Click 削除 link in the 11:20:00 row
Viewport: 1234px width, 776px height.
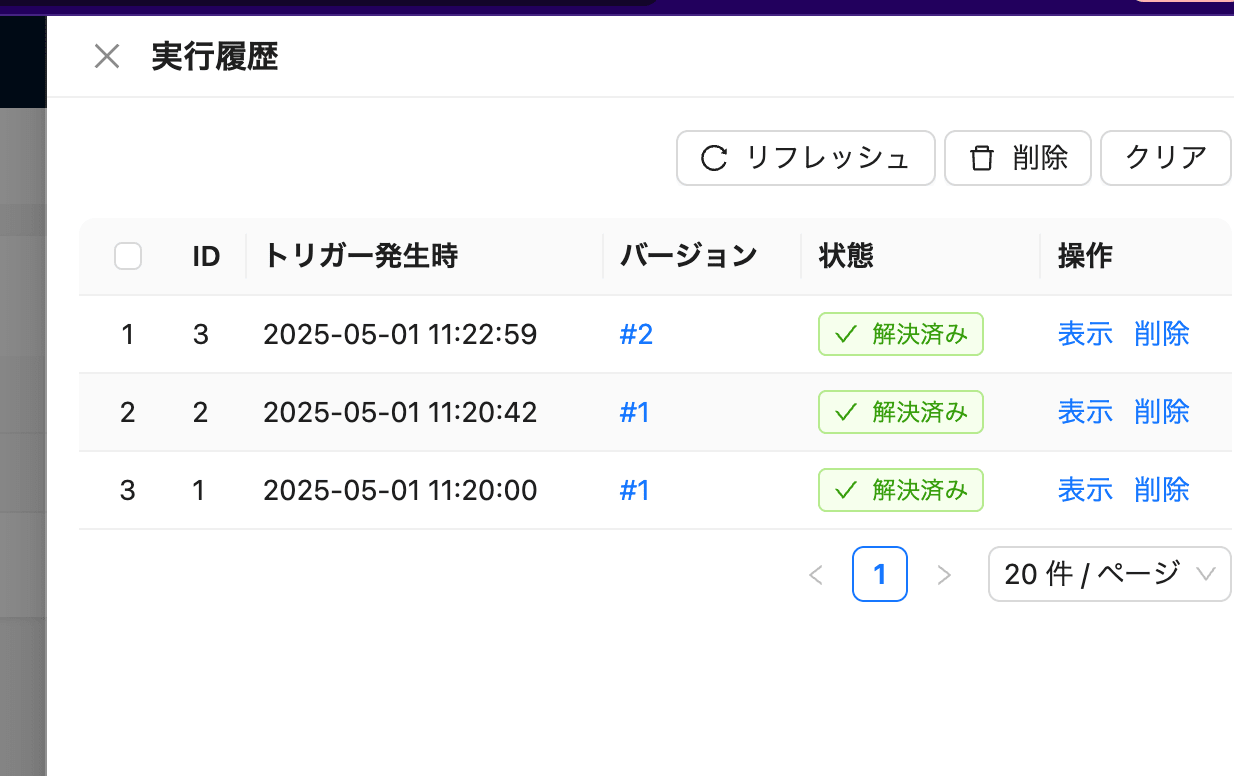click(1162, 490)
